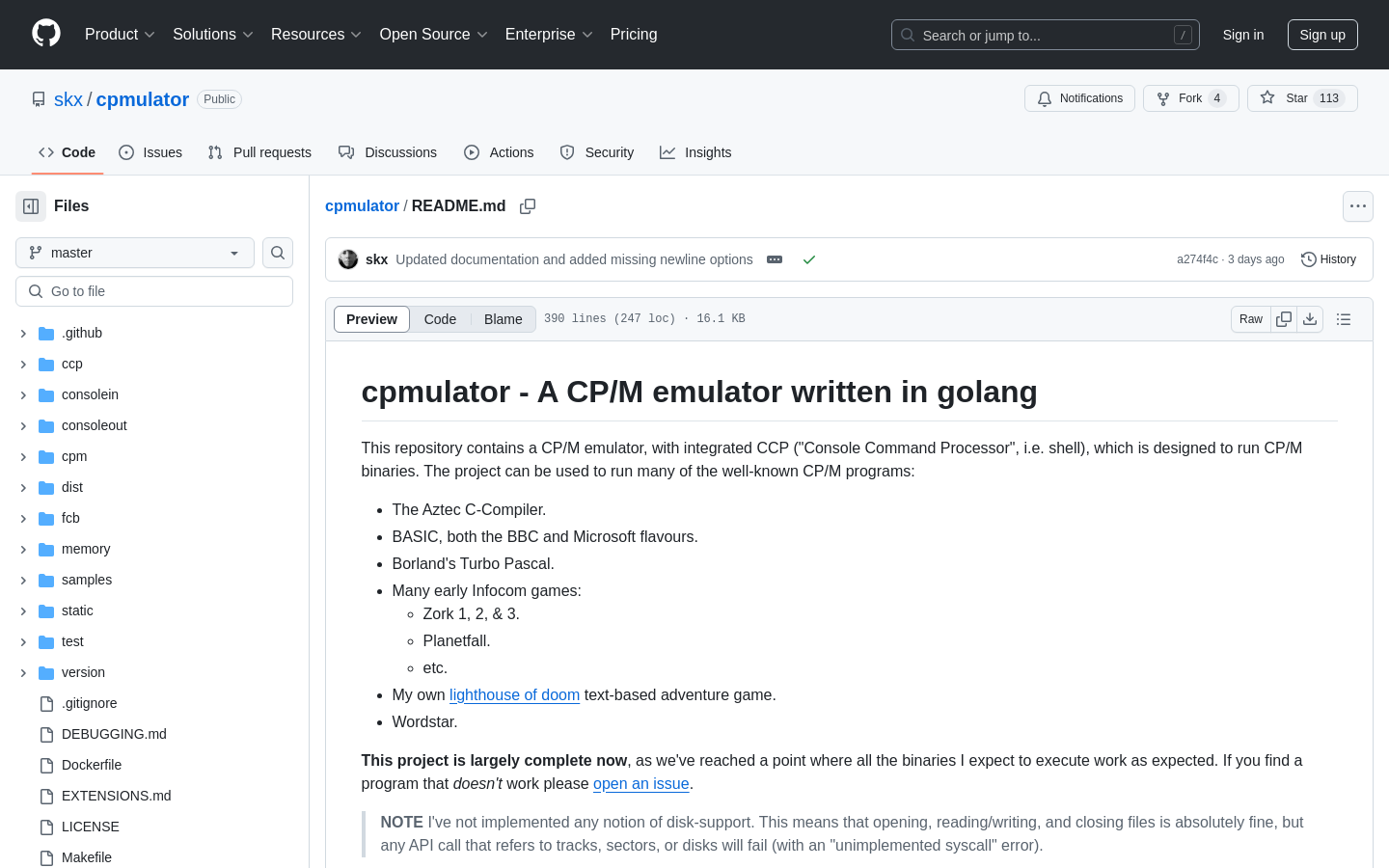Focus the Search or jump to field

(1046, 35)
